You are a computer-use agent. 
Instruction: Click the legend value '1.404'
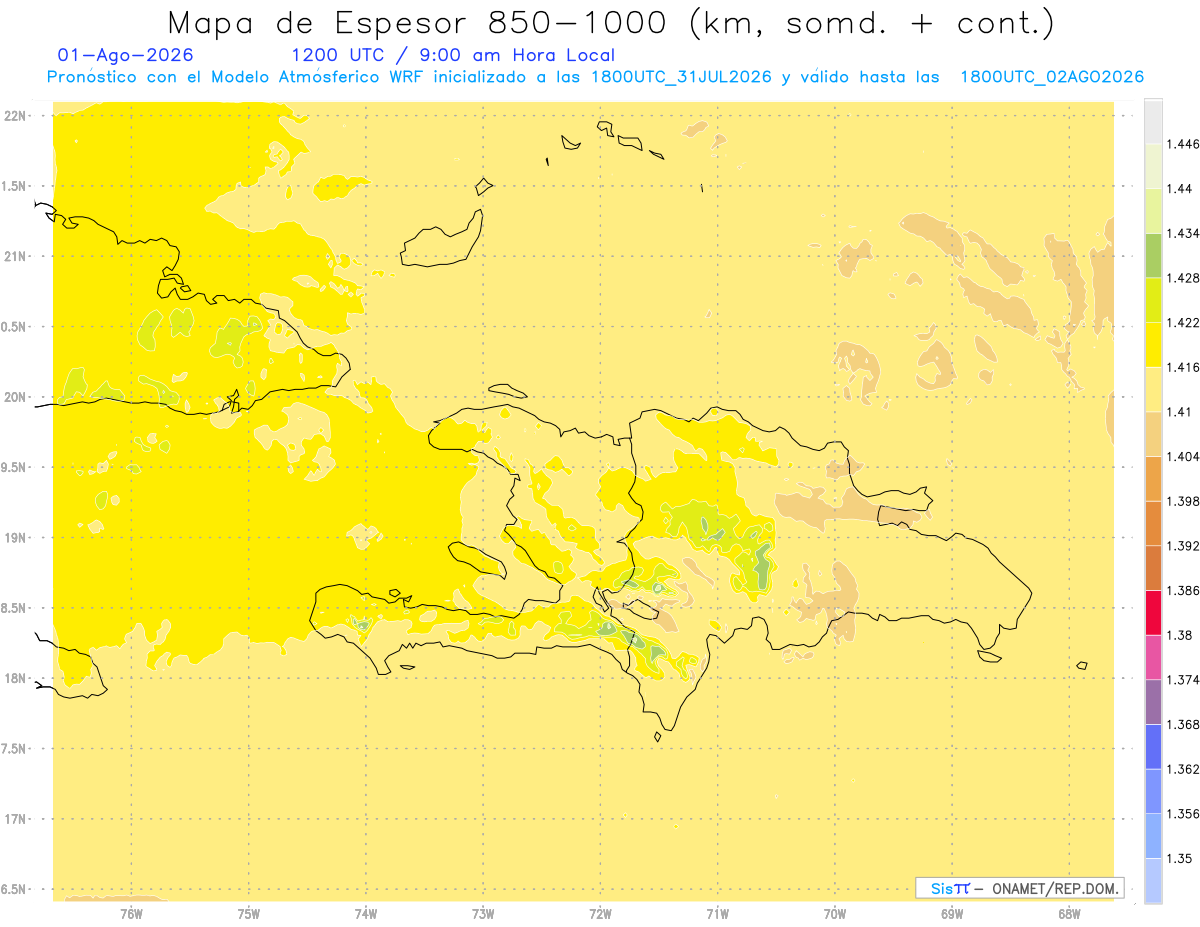pyautogui.click(x=1184, y=456)
